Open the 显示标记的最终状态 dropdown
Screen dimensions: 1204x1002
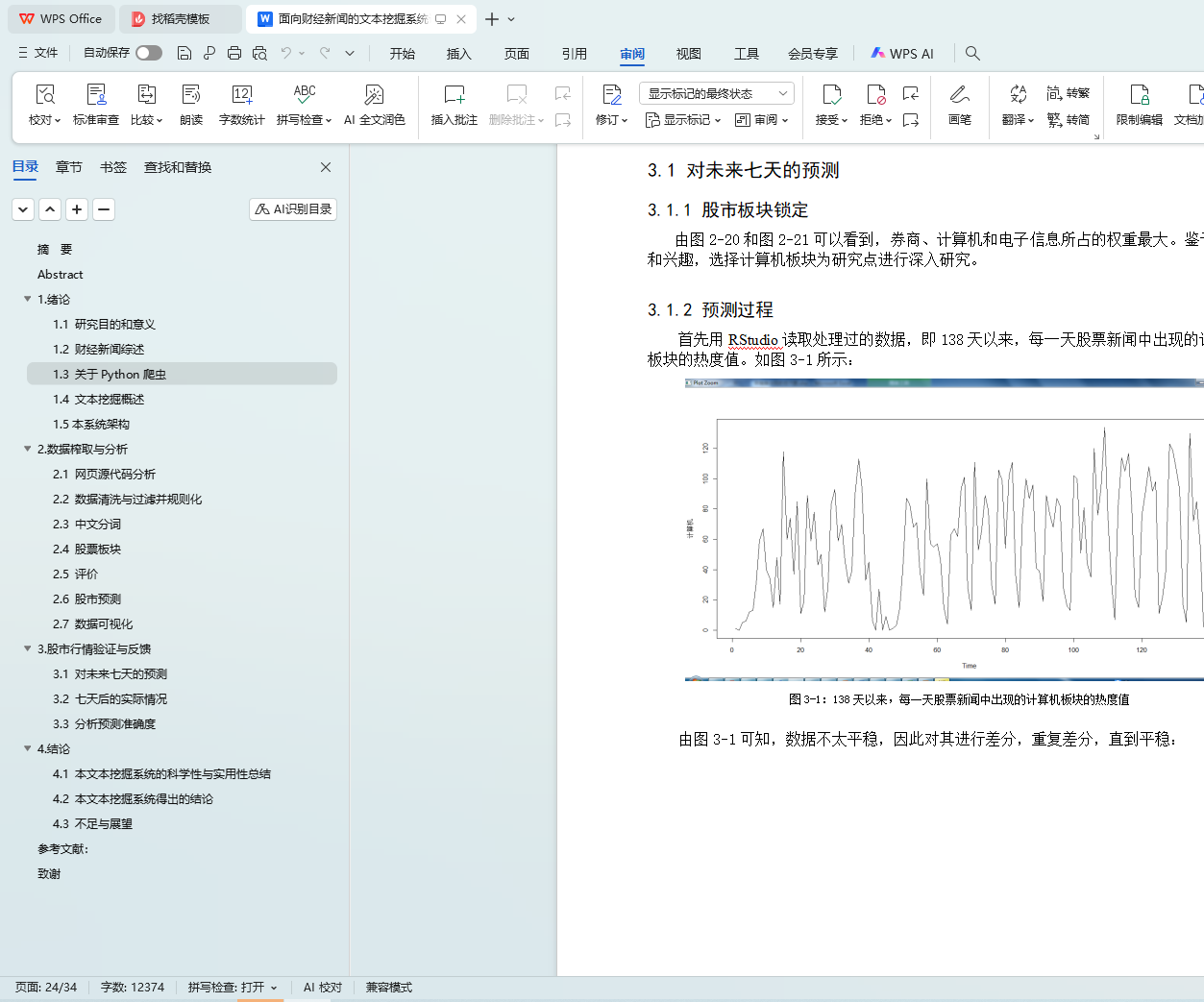(x=716, y=93)
